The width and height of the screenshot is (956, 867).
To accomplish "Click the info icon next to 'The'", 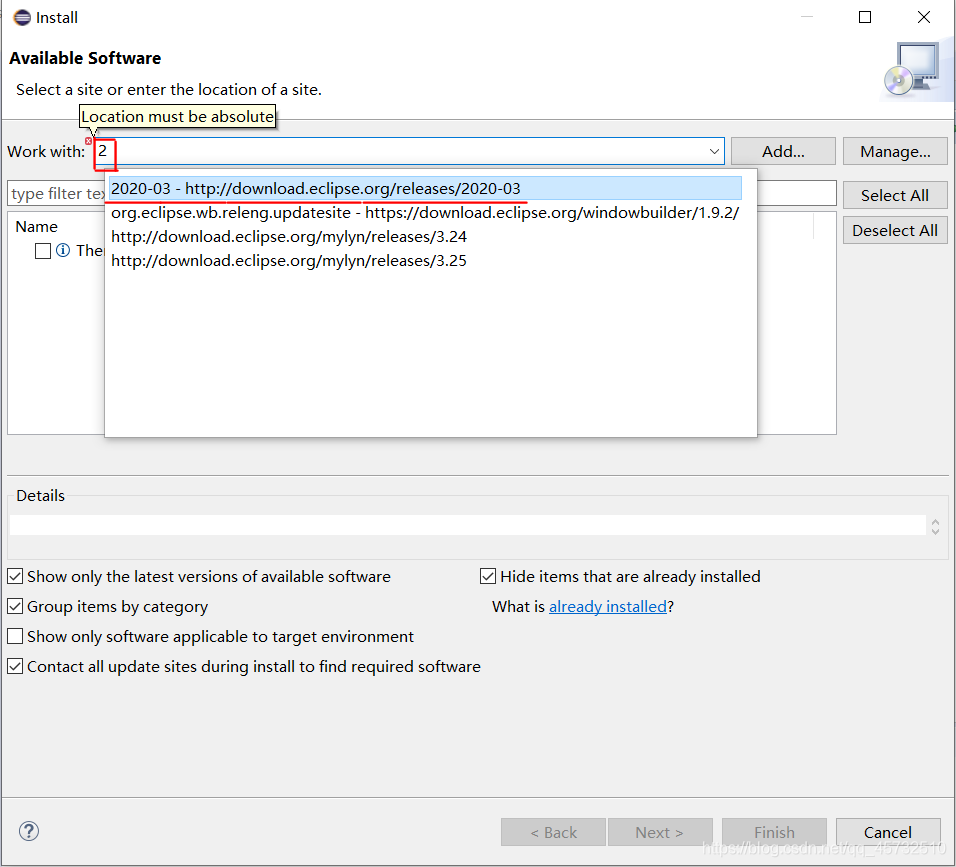I will 63,251.
